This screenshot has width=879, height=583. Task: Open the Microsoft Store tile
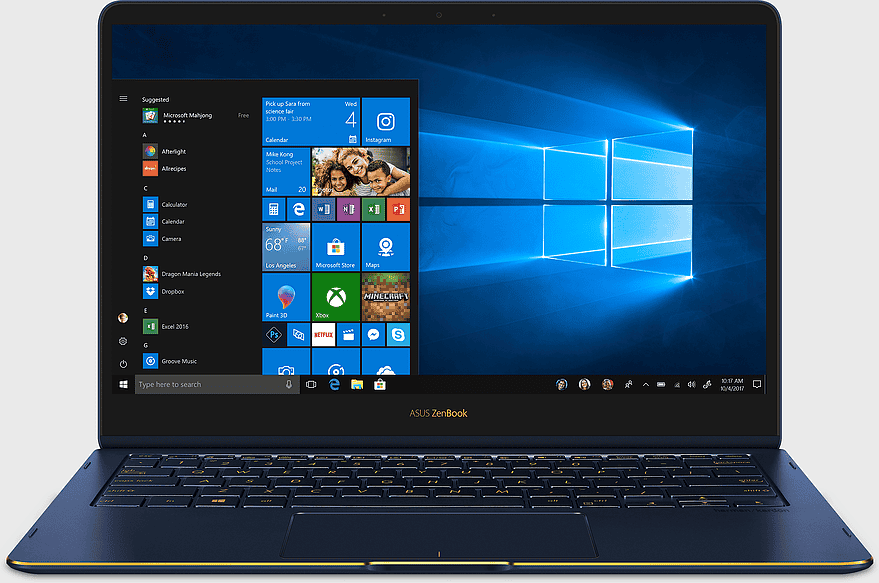coord(336,247)
